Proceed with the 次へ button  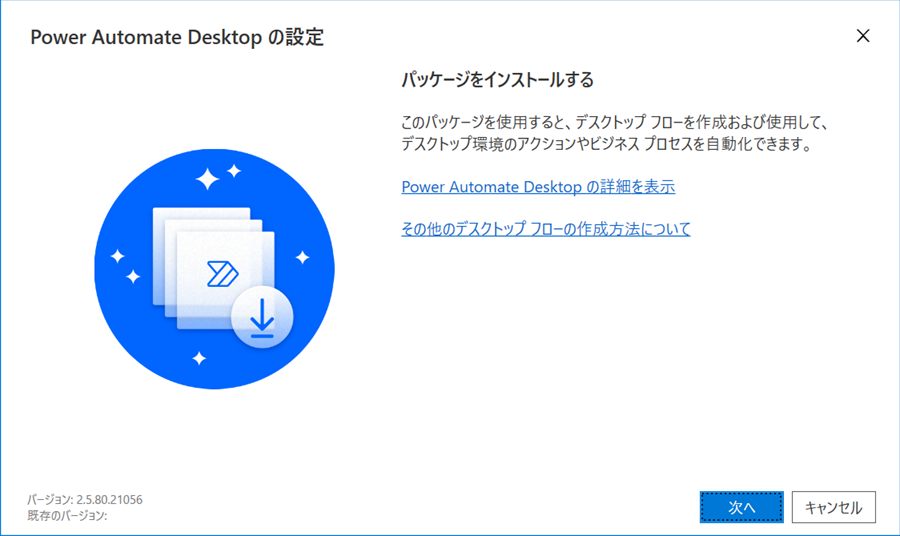742,507
